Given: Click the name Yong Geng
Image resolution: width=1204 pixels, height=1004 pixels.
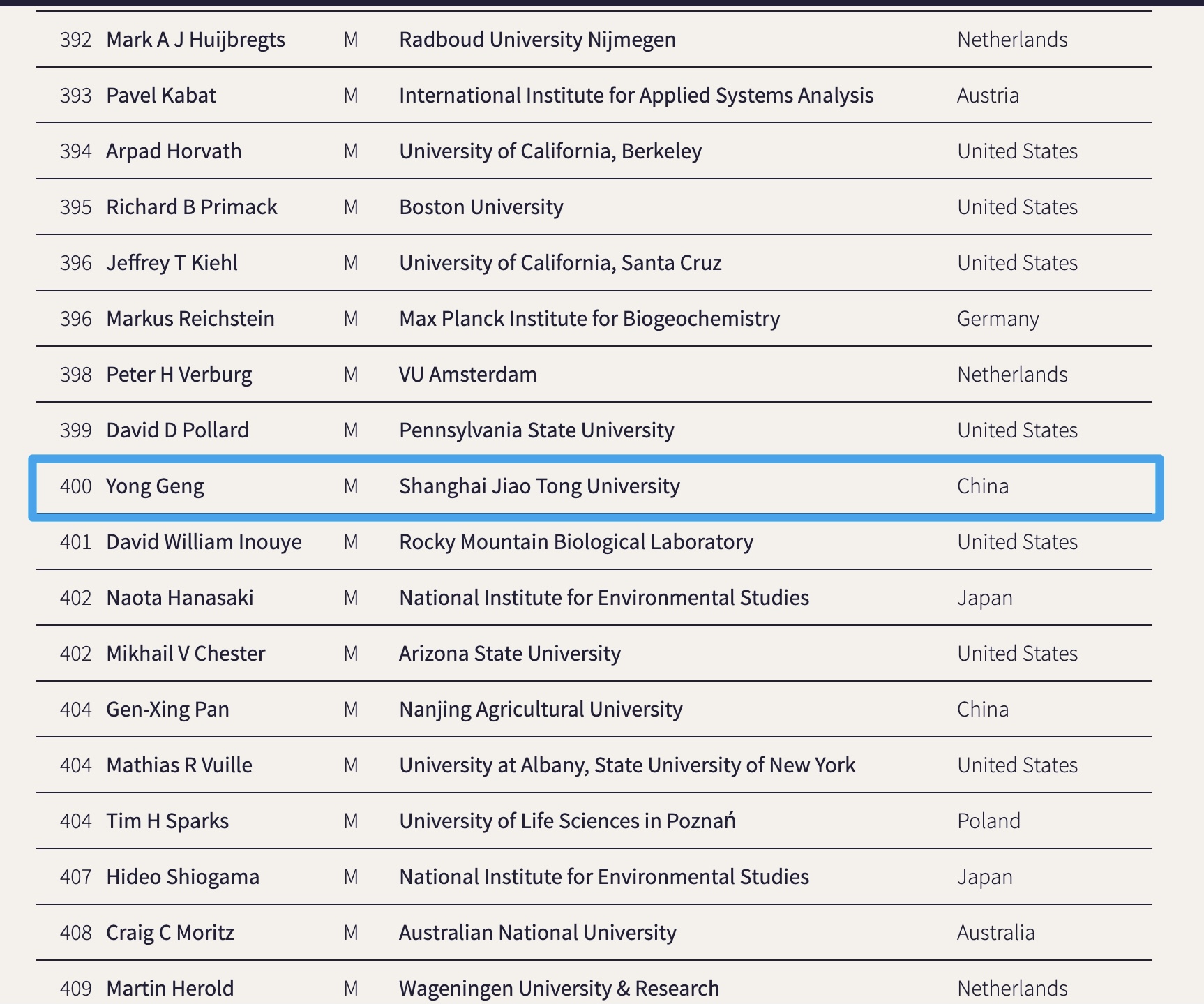Looking at the screenshot, I should pyautogui.click(x=155, y=486).
